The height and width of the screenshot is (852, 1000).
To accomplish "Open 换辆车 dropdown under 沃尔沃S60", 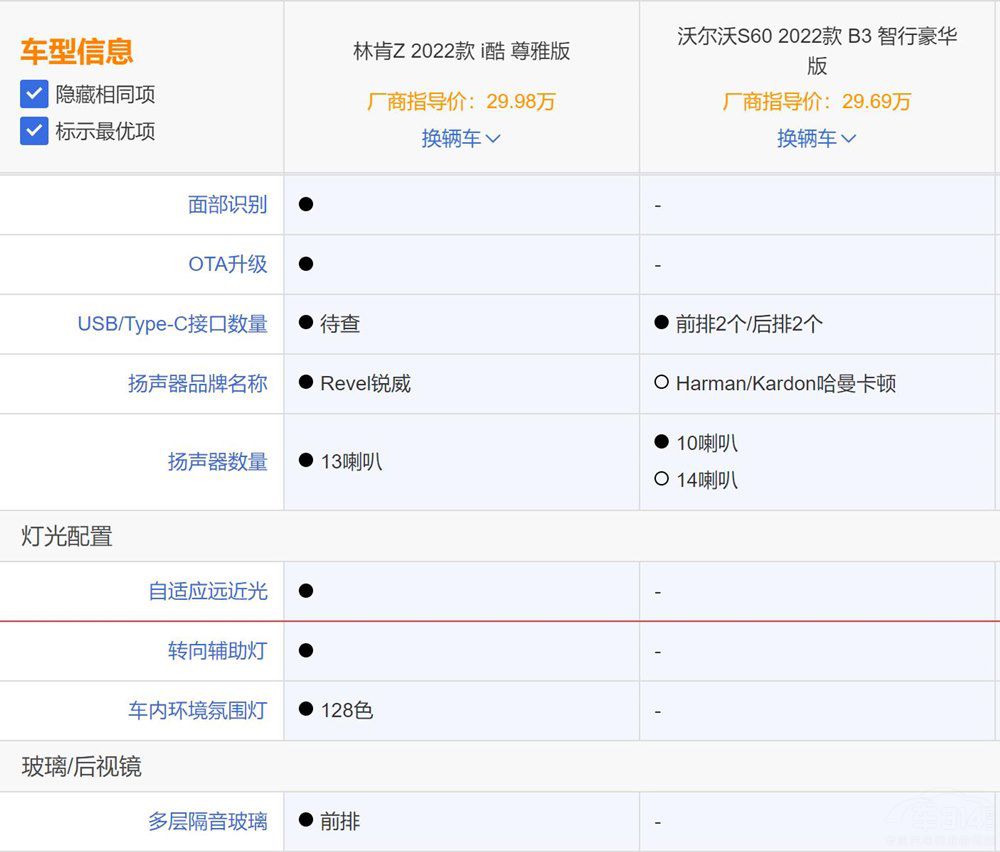I will click(x=816, y=138).
